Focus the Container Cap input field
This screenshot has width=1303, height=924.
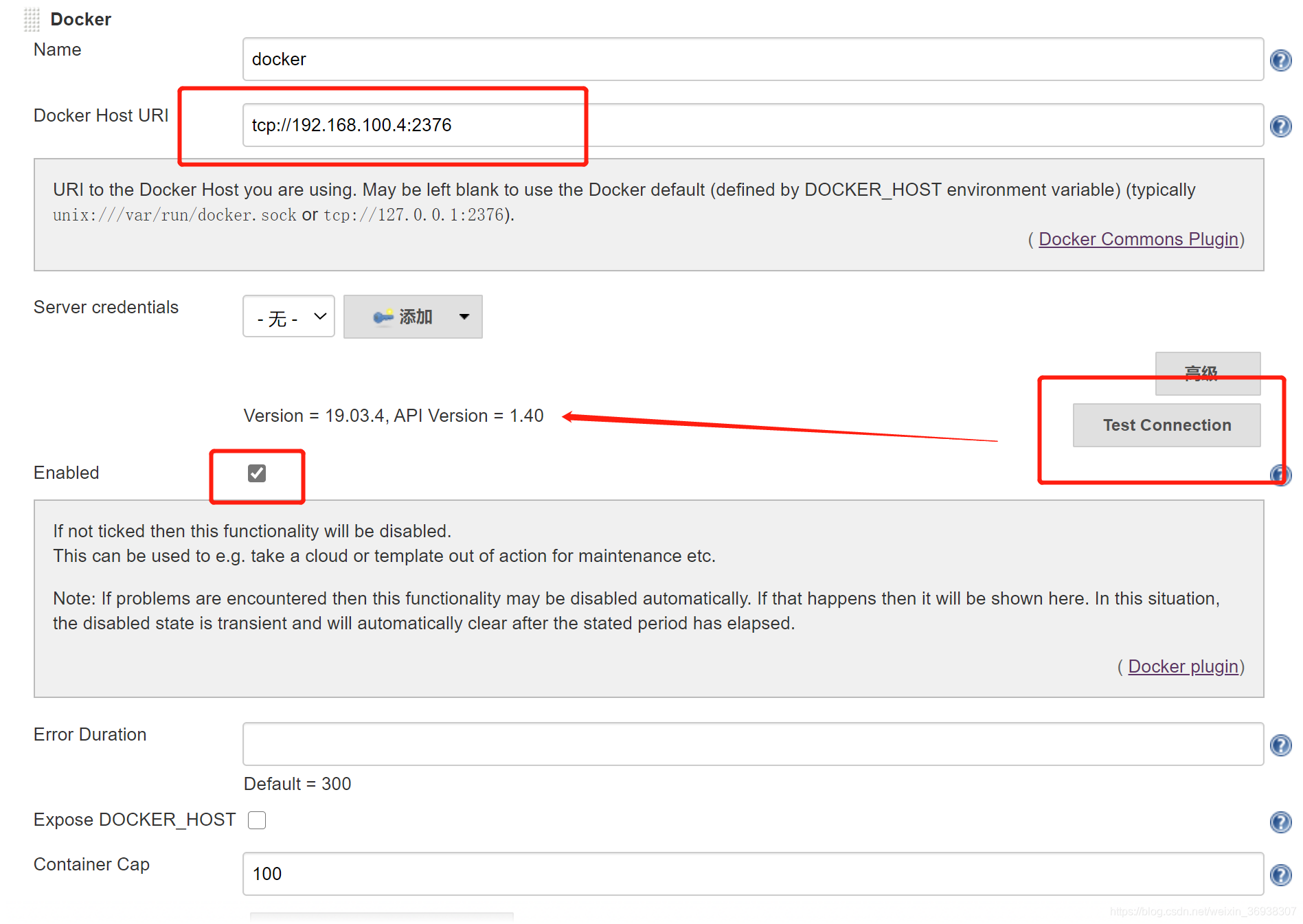coord(753,874)
